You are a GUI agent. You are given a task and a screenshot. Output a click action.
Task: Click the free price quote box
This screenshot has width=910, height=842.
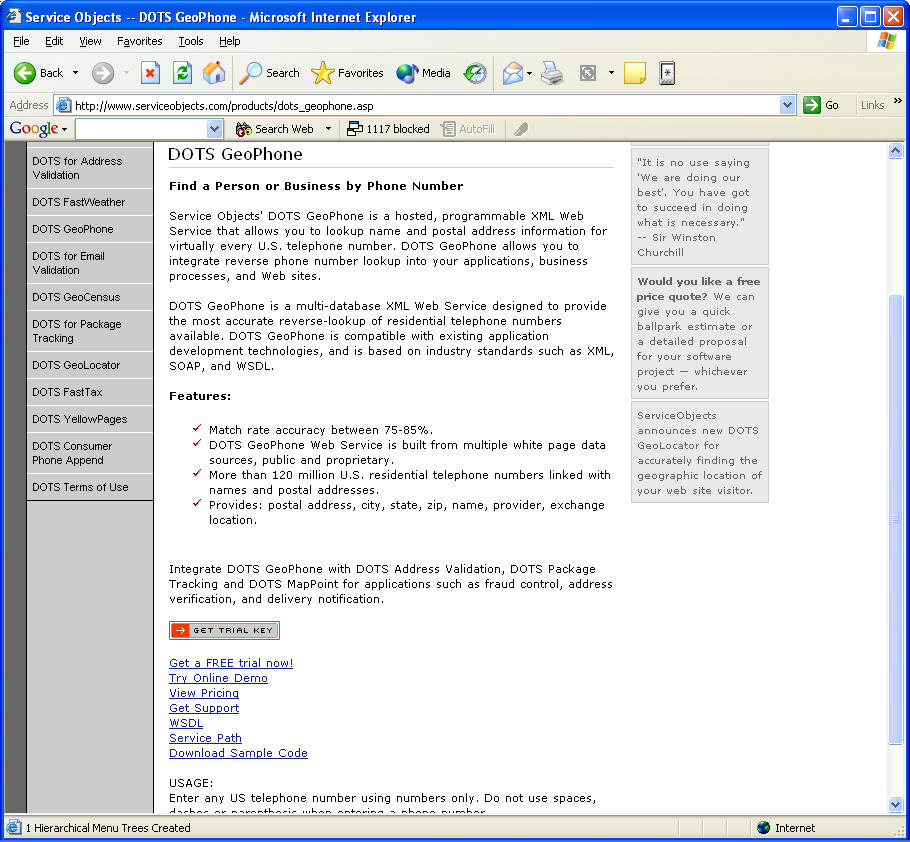pyautogui.click(x=699, y=333)
